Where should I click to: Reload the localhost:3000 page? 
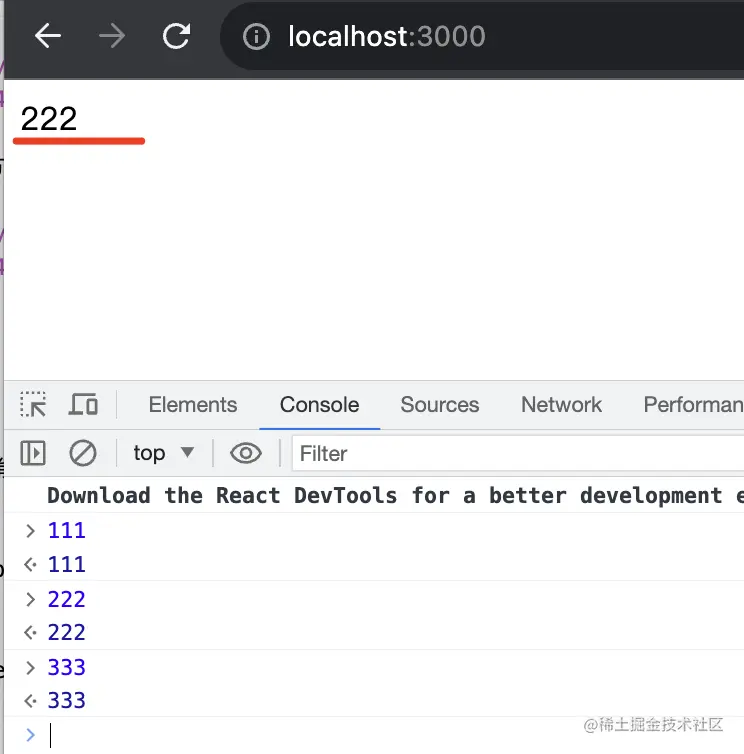coord(177,36)
